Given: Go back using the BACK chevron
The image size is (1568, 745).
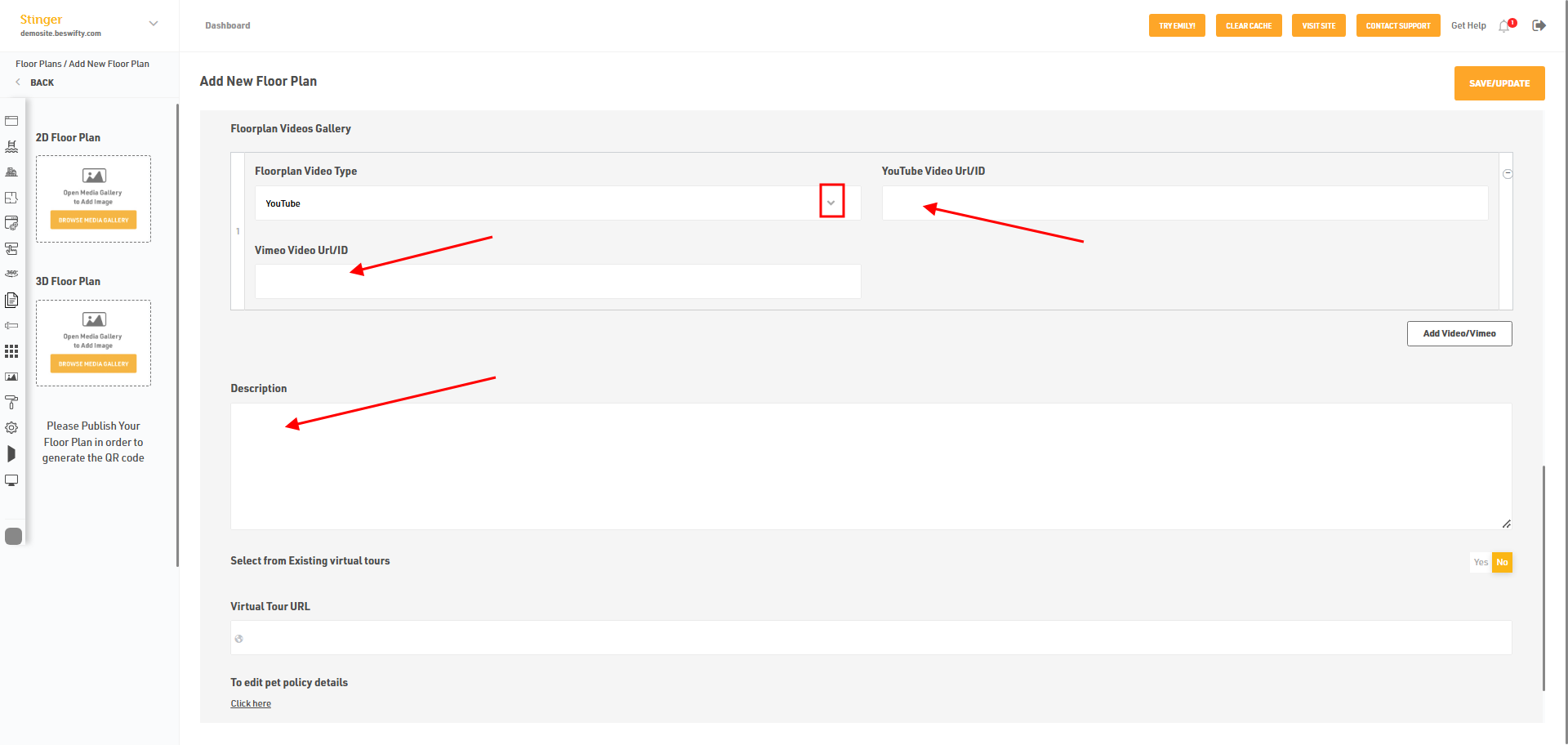Looking at the screenshot, I should [x=18, y=83].
